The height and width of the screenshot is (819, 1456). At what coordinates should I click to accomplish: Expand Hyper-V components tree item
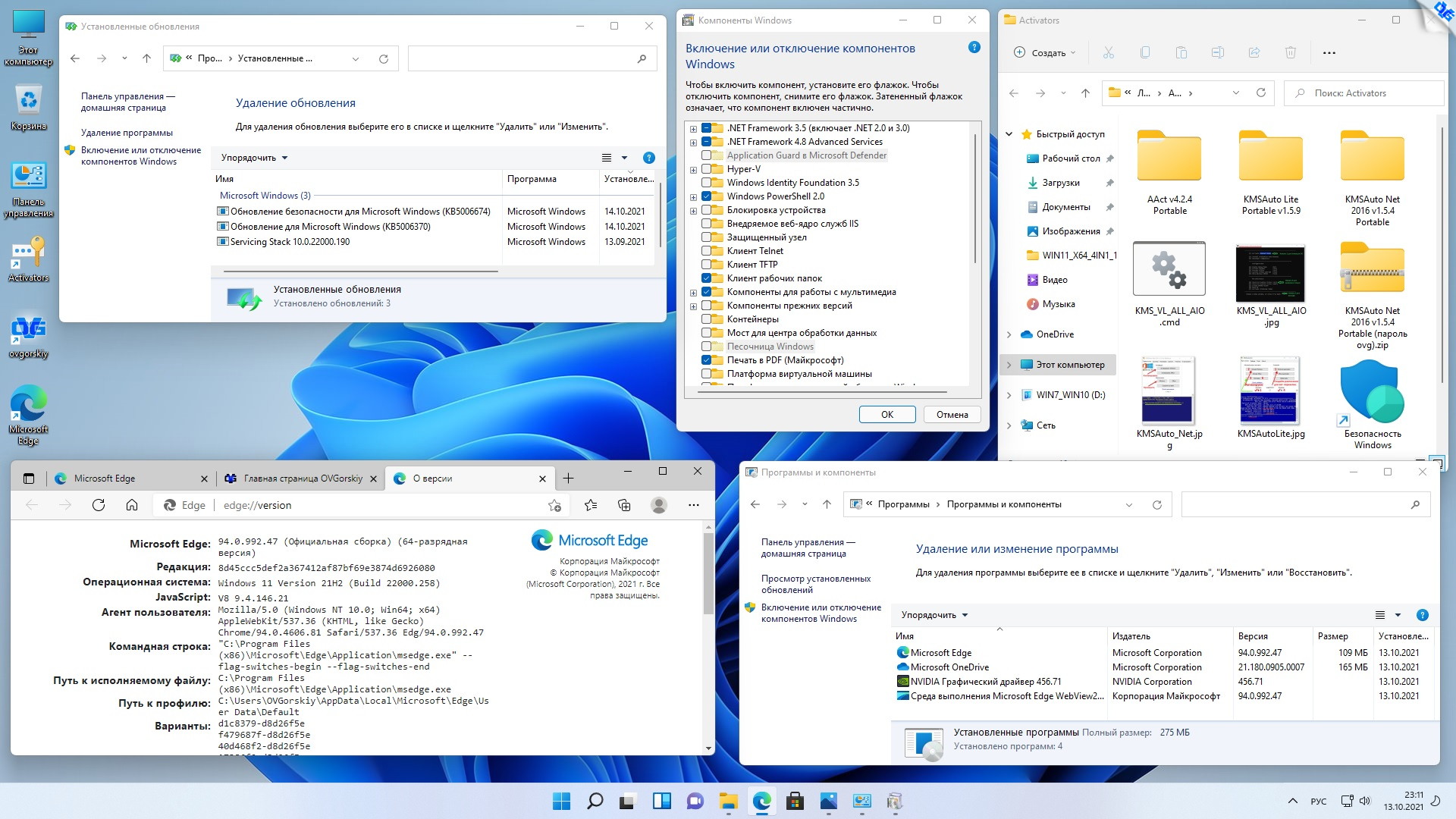click(693, 168)
